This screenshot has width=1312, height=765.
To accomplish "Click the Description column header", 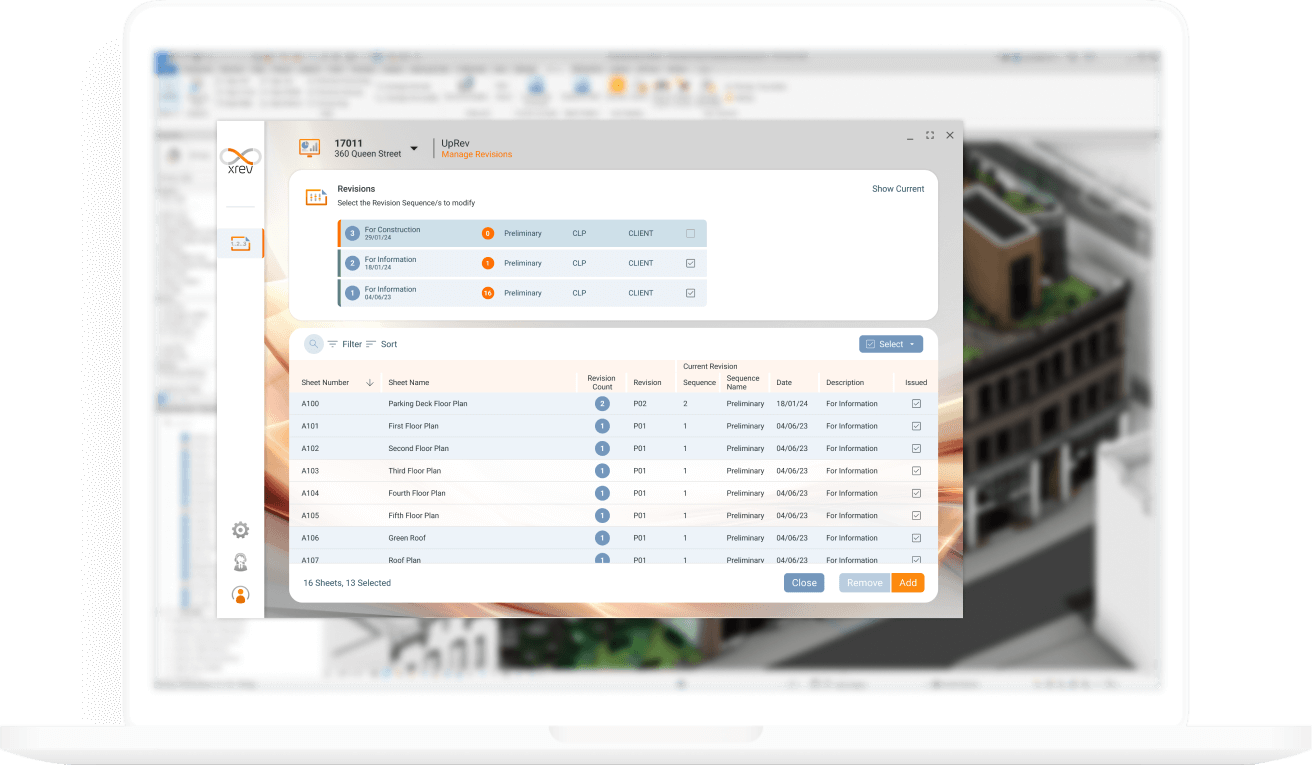I will [x=845, y=383].
